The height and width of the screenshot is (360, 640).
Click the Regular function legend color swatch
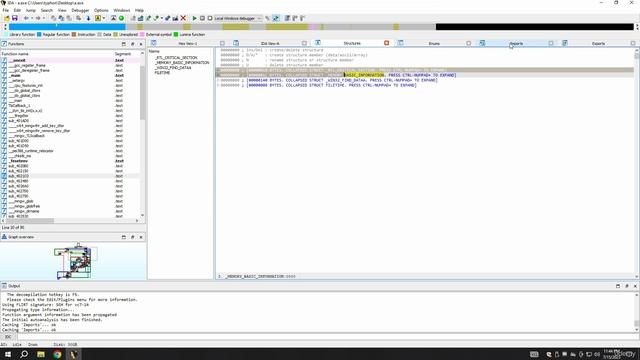click(x=39, y=35)
